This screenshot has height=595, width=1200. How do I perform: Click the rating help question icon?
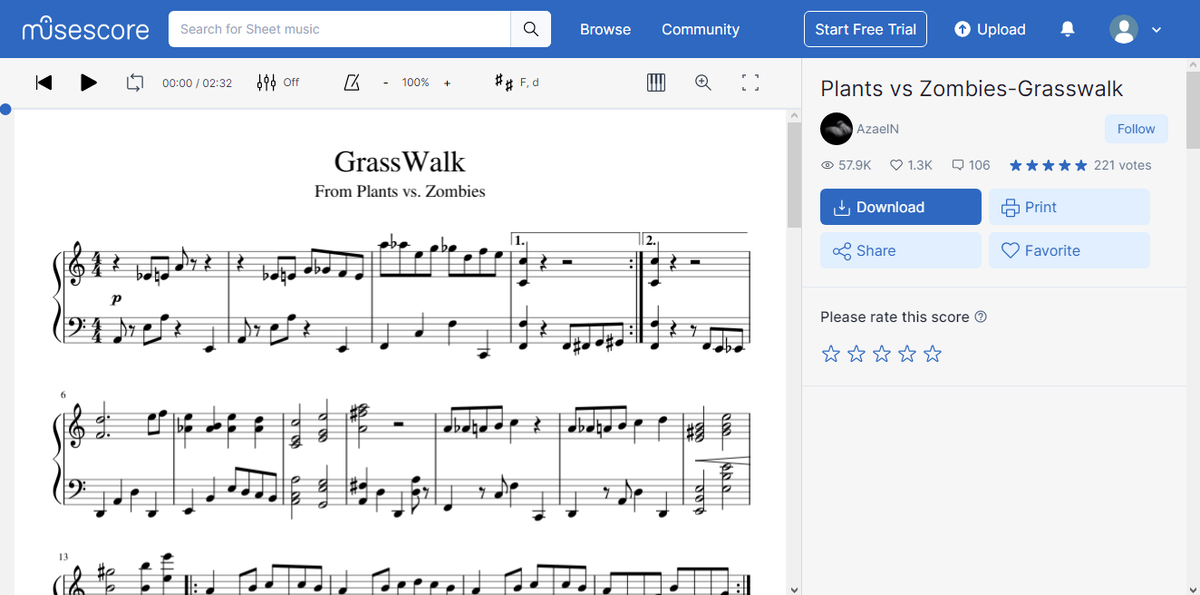980,317
